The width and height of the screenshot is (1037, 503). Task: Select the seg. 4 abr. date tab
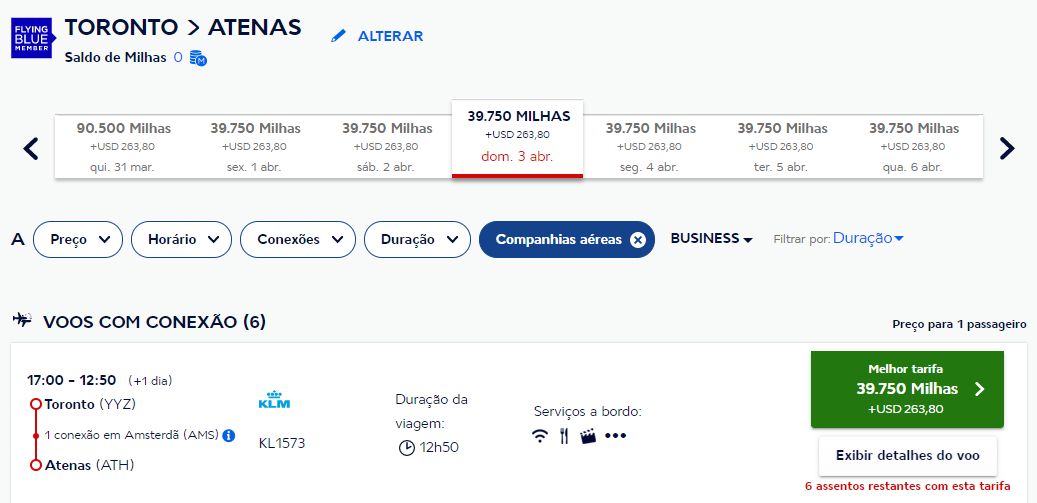click(649, 147)
